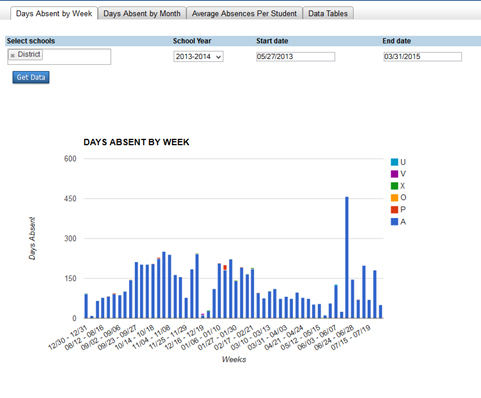Open the Data Tables tab
This screenshot has width=481, height=398.
[328, 14]
